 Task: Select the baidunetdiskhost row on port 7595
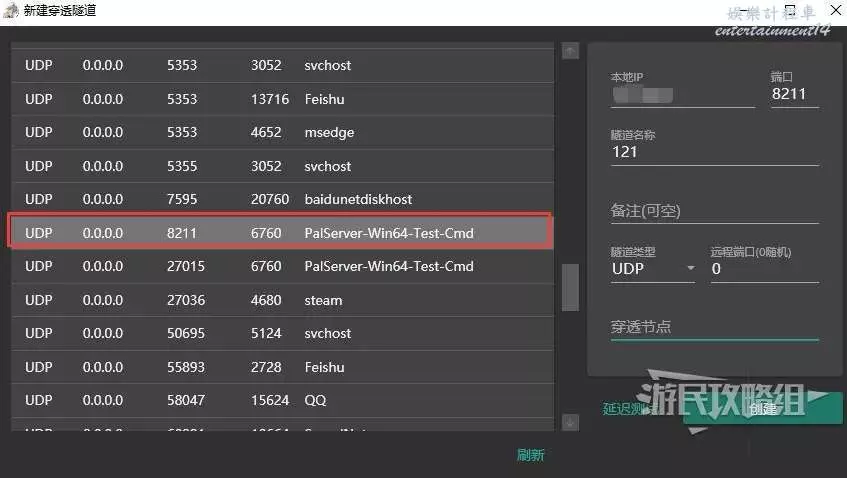(x=280, y=200)
